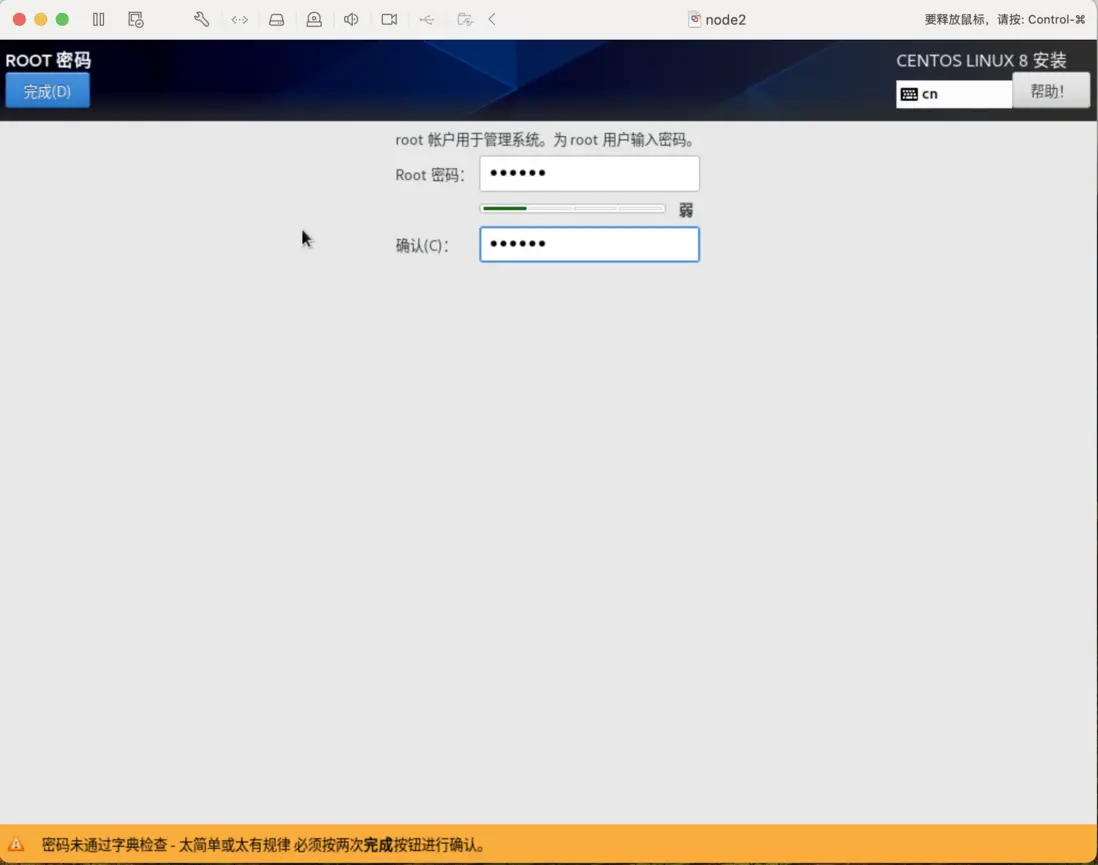This screenshot has height=865, width=1098.
Task: Click the shared folder icon
Action: [x=465, y=20]
